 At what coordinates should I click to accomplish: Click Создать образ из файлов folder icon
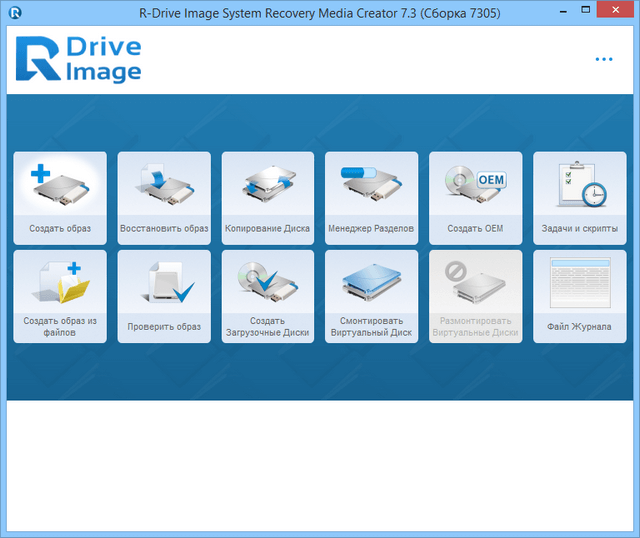(x=60, y=282)
